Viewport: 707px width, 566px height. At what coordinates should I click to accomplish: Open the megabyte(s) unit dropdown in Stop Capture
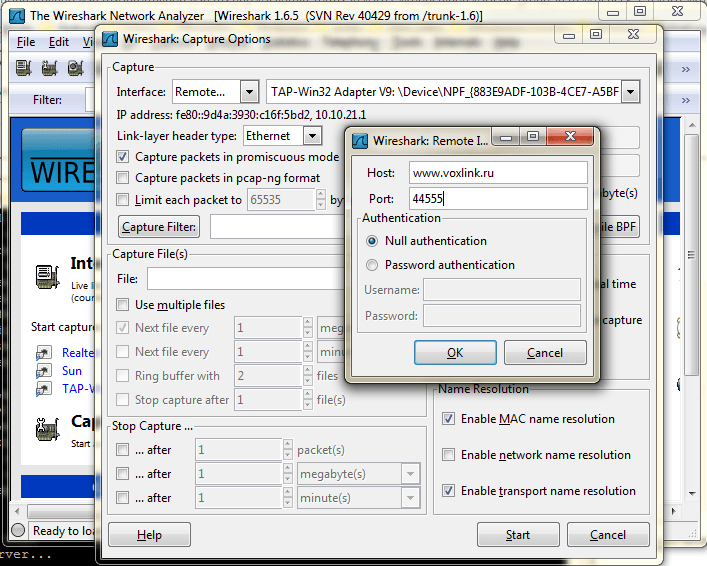click(x=410, y=474)
